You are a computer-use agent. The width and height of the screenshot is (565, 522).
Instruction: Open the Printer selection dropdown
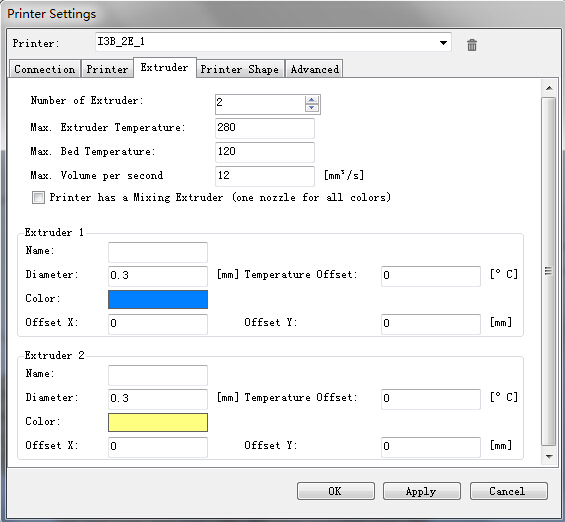tap(273, 42)
